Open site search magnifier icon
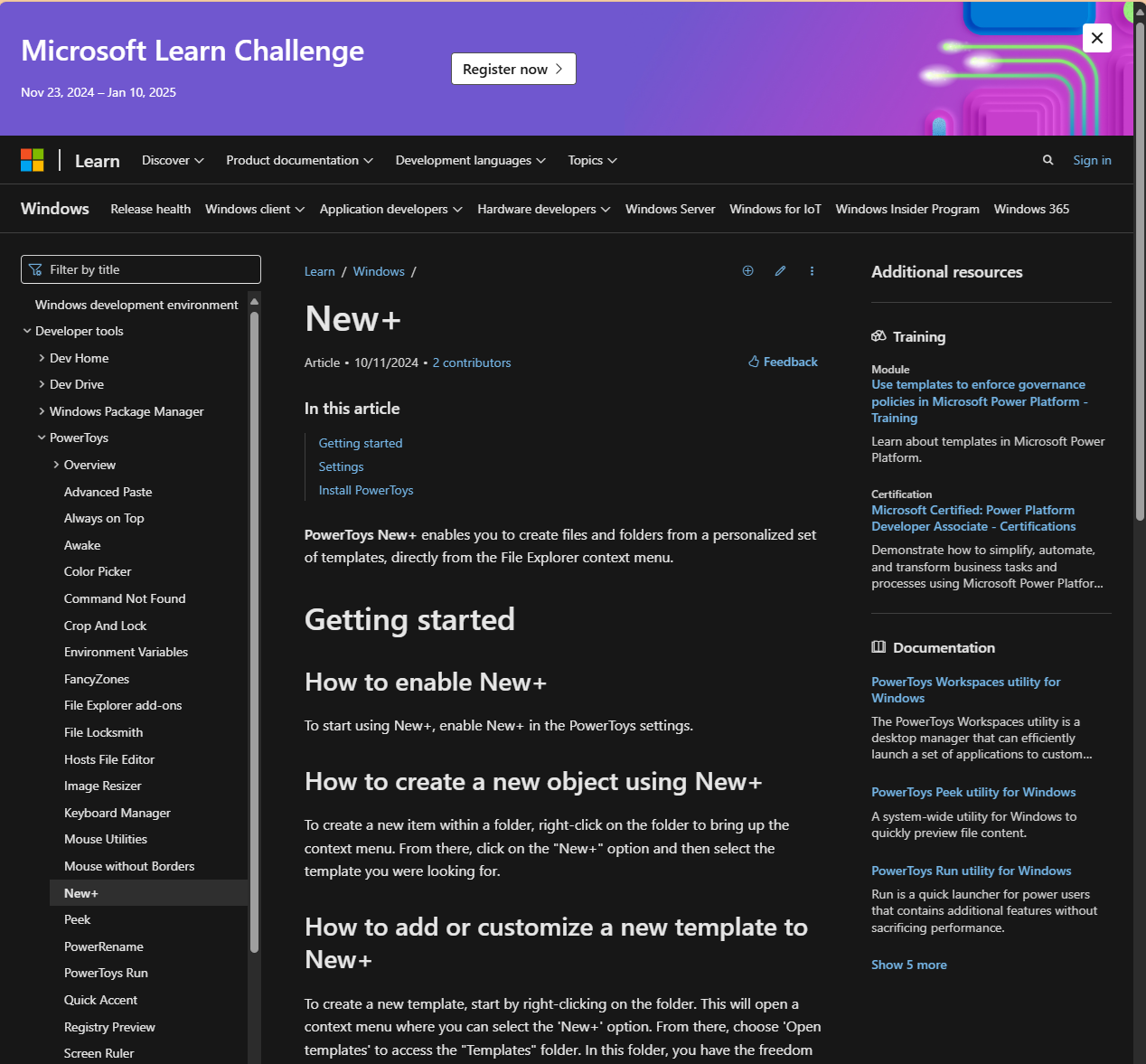The width and height of the screenshot is (1146, 1064). click(x=1047, y=160)
